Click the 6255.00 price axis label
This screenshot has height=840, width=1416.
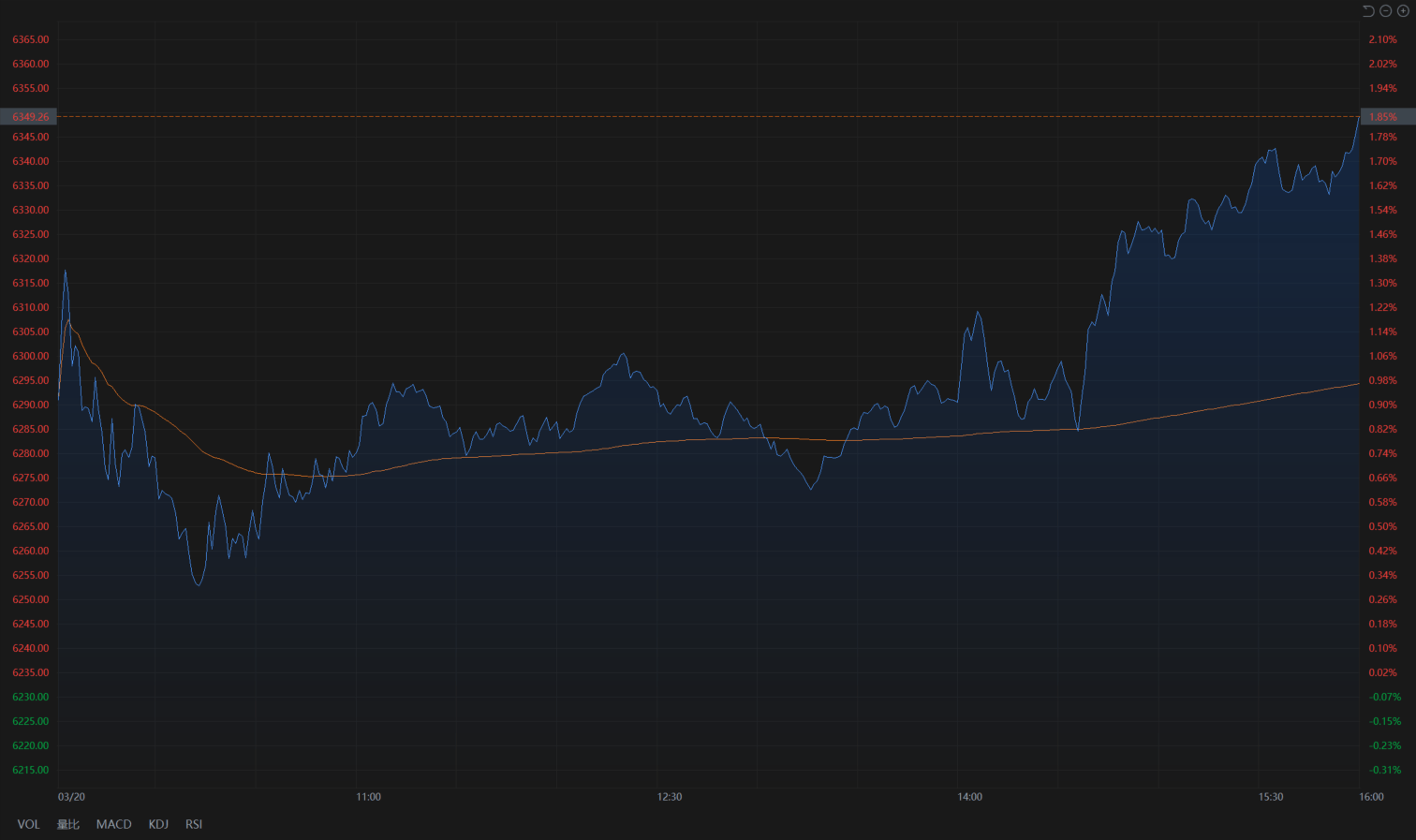30,575
